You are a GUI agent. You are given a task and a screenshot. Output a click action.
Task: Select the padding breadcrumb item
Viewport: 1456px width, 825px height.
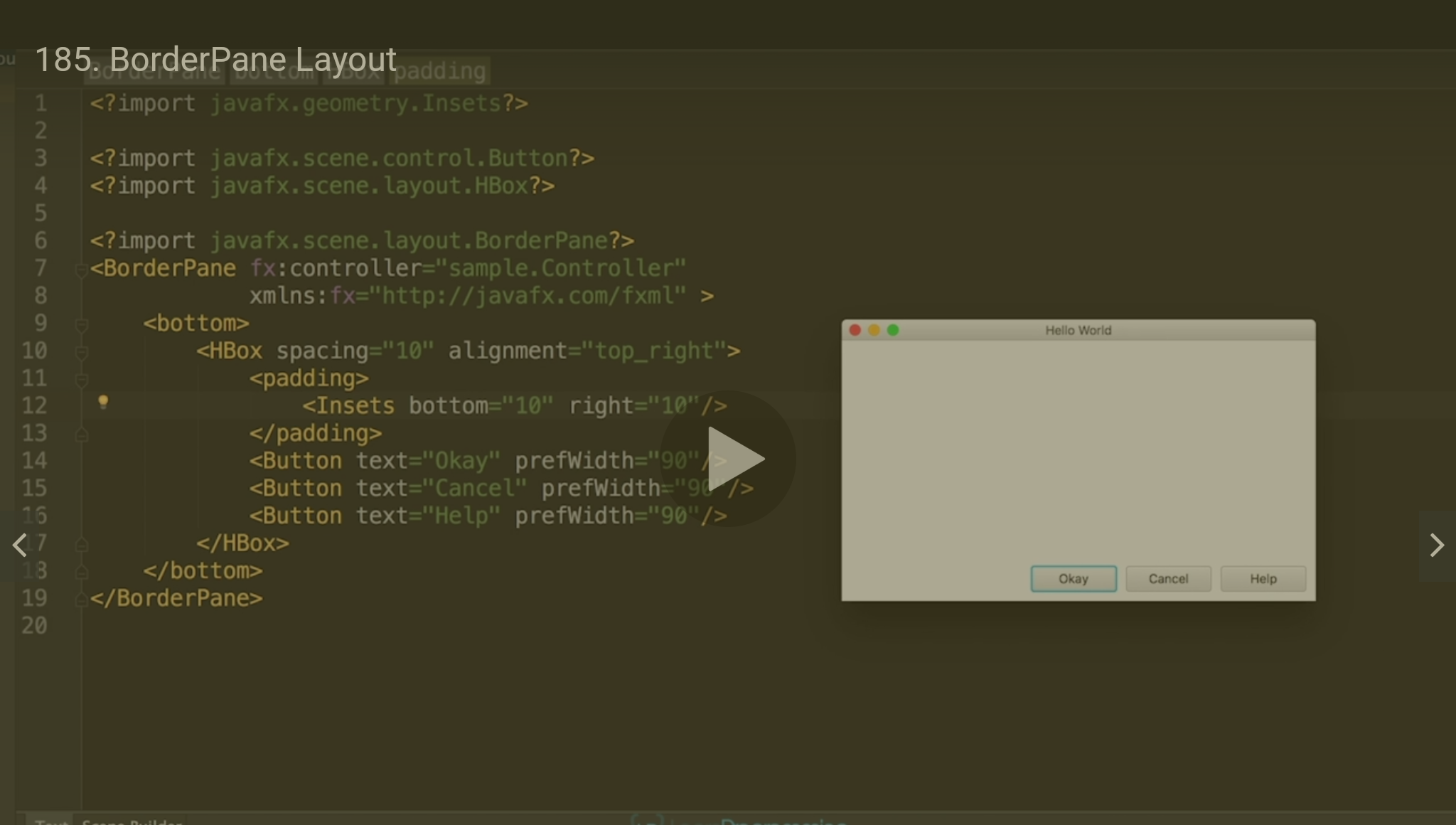point(440,71)
